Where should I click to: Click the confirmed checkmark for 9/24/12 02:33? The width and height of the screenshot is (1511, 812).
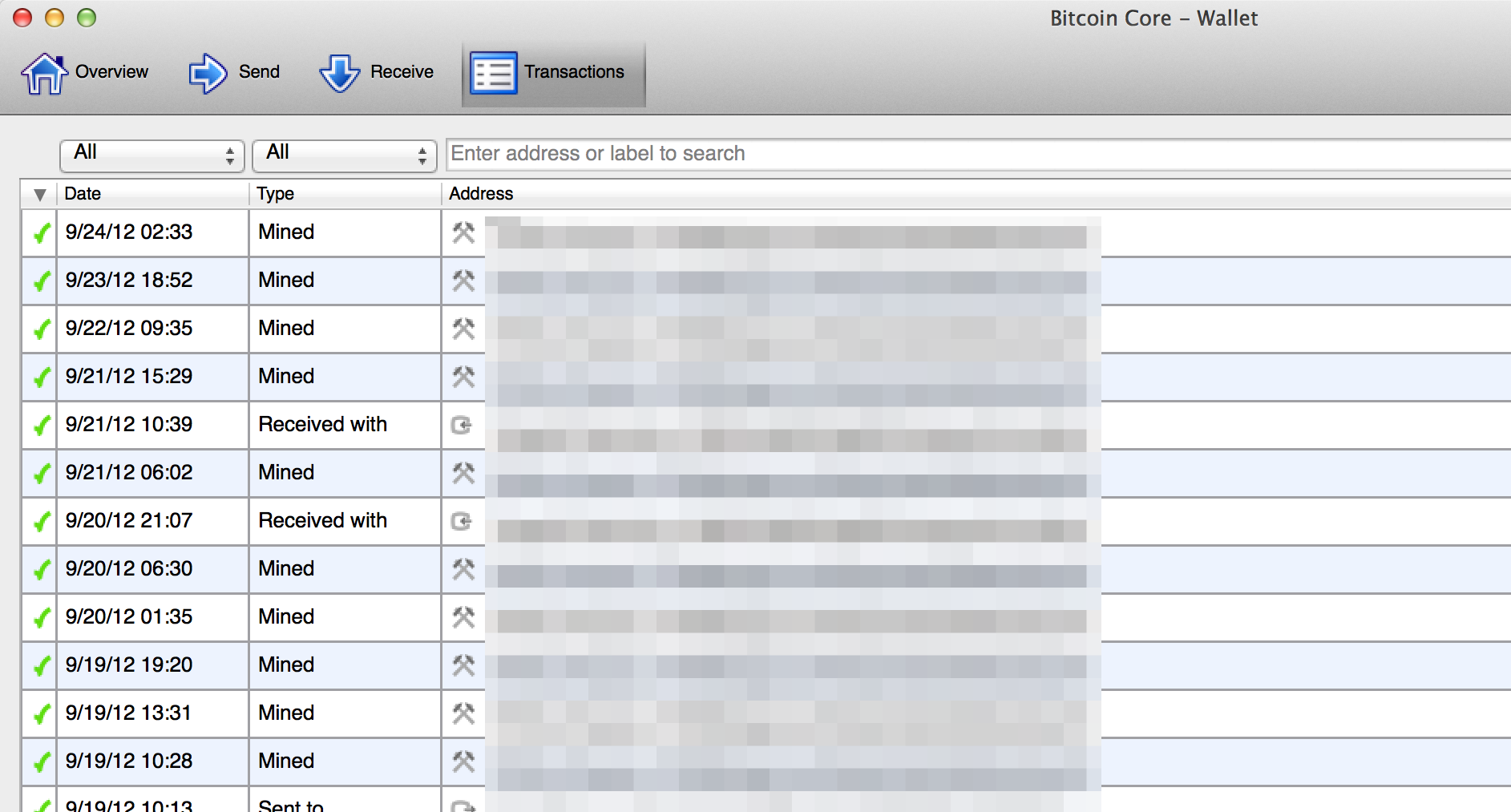41,232
